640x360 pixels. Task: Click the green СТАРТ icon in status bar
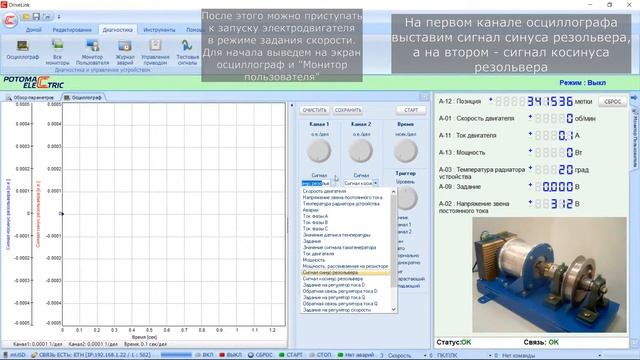pyautogui.click(x=290, y=355)
